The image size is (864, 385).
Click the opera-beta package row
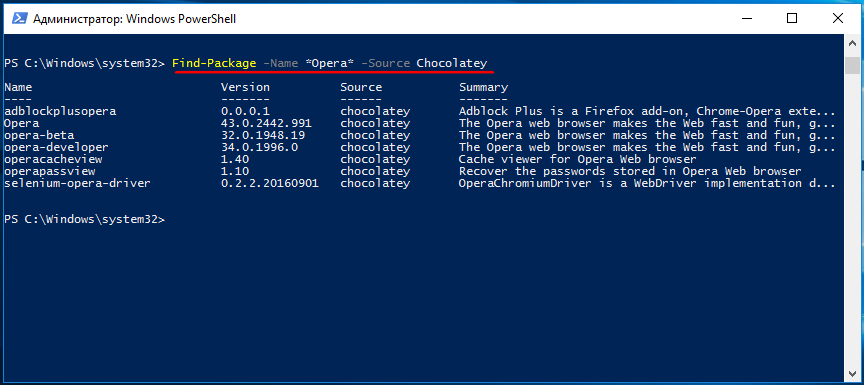coord(420,135)
